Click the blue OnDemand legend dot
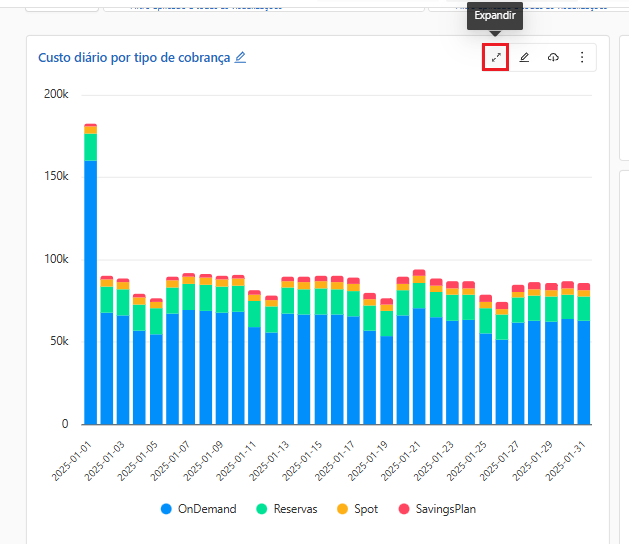 167,509
